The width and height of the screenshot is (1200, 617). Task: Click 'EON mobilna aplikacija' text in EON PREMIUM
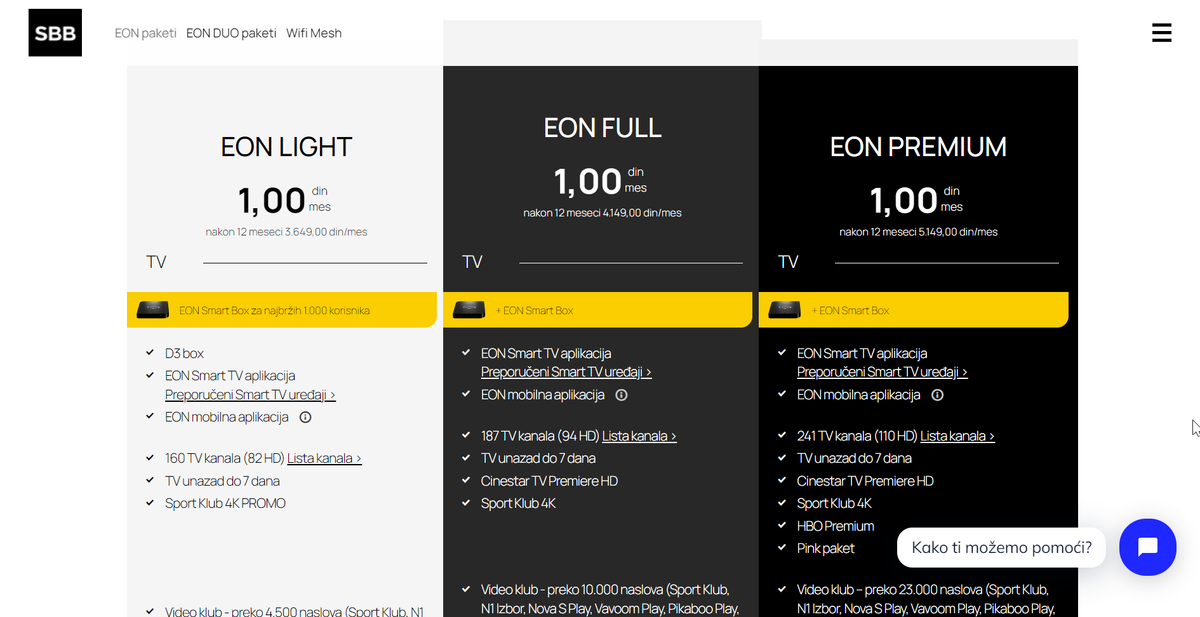pos(859,395)
